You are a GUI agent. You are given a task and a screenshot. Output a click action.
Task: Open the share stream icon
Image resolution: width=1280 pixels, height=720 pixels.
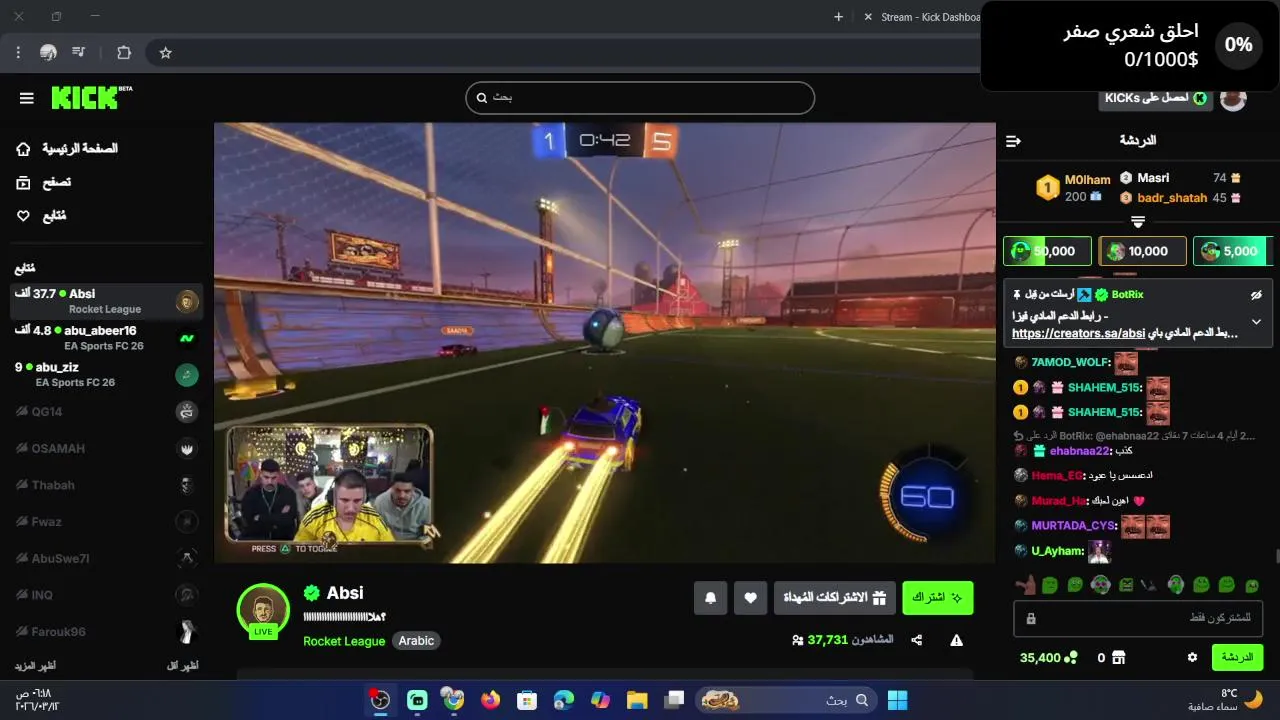coord(917,640)
